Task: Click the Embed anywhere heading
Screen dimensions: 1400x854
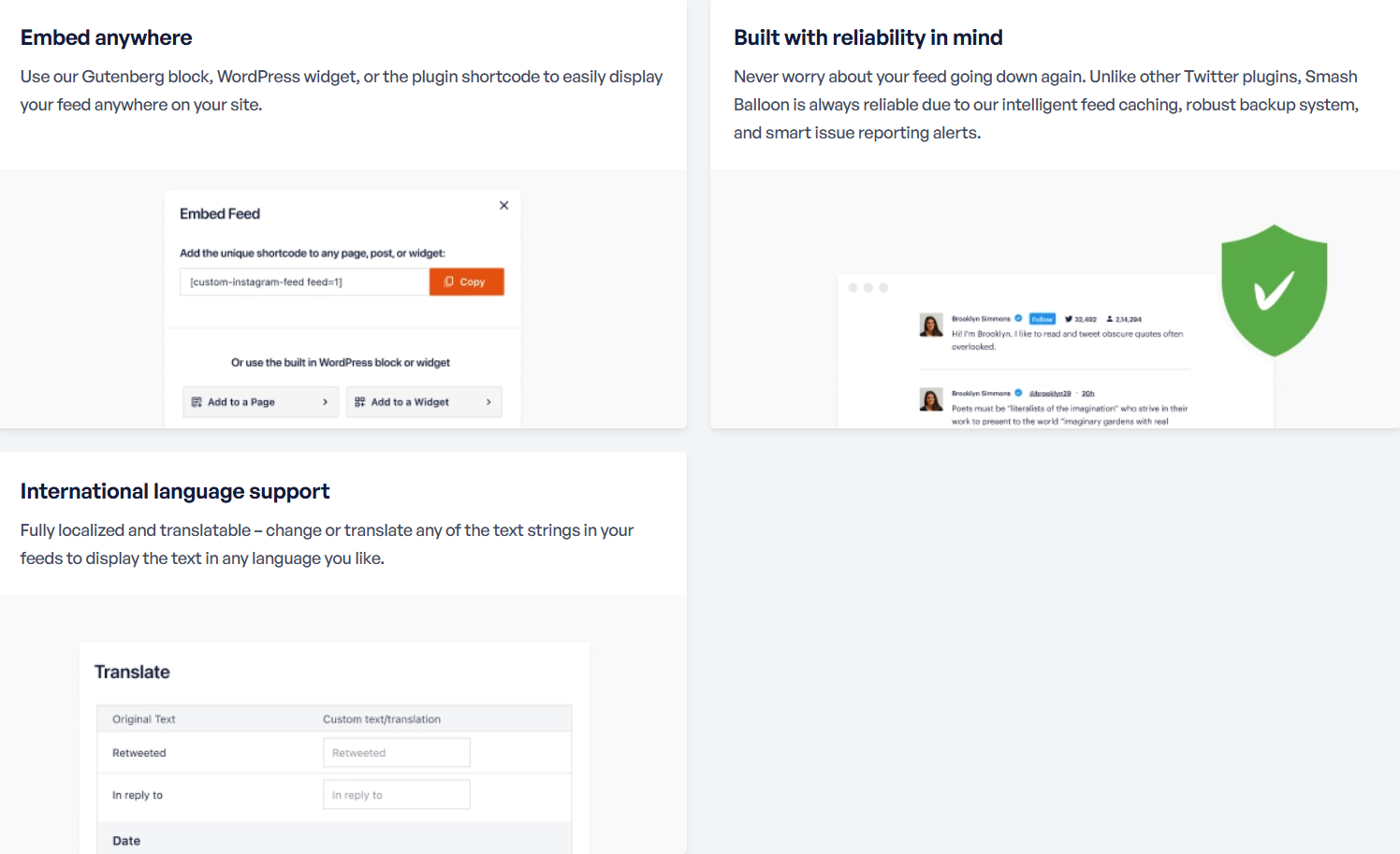Action: click(x=107, y=37)
